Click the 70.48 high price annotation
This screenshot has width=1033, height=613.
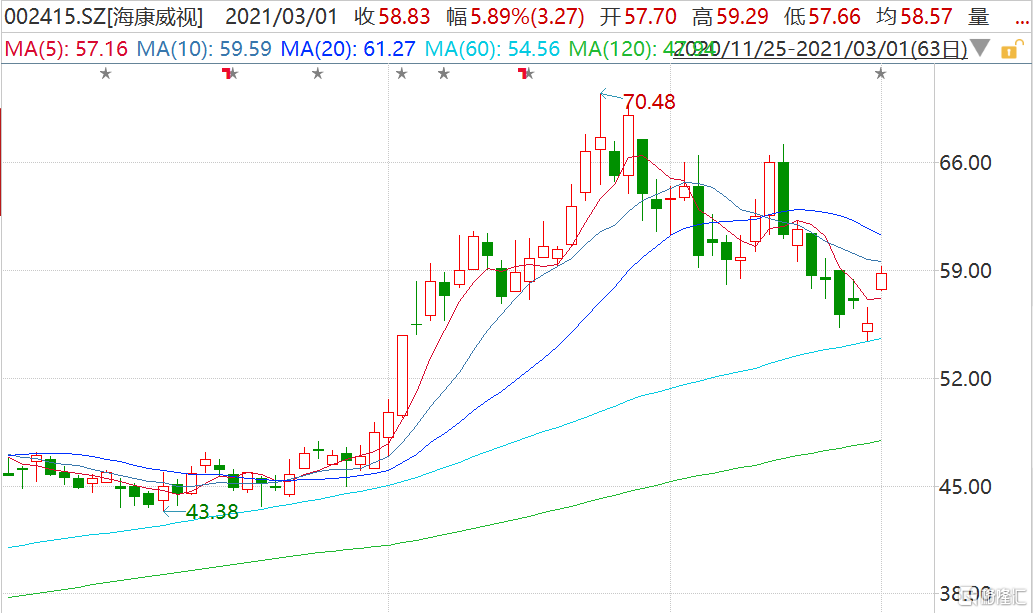[x=650, y=102]
